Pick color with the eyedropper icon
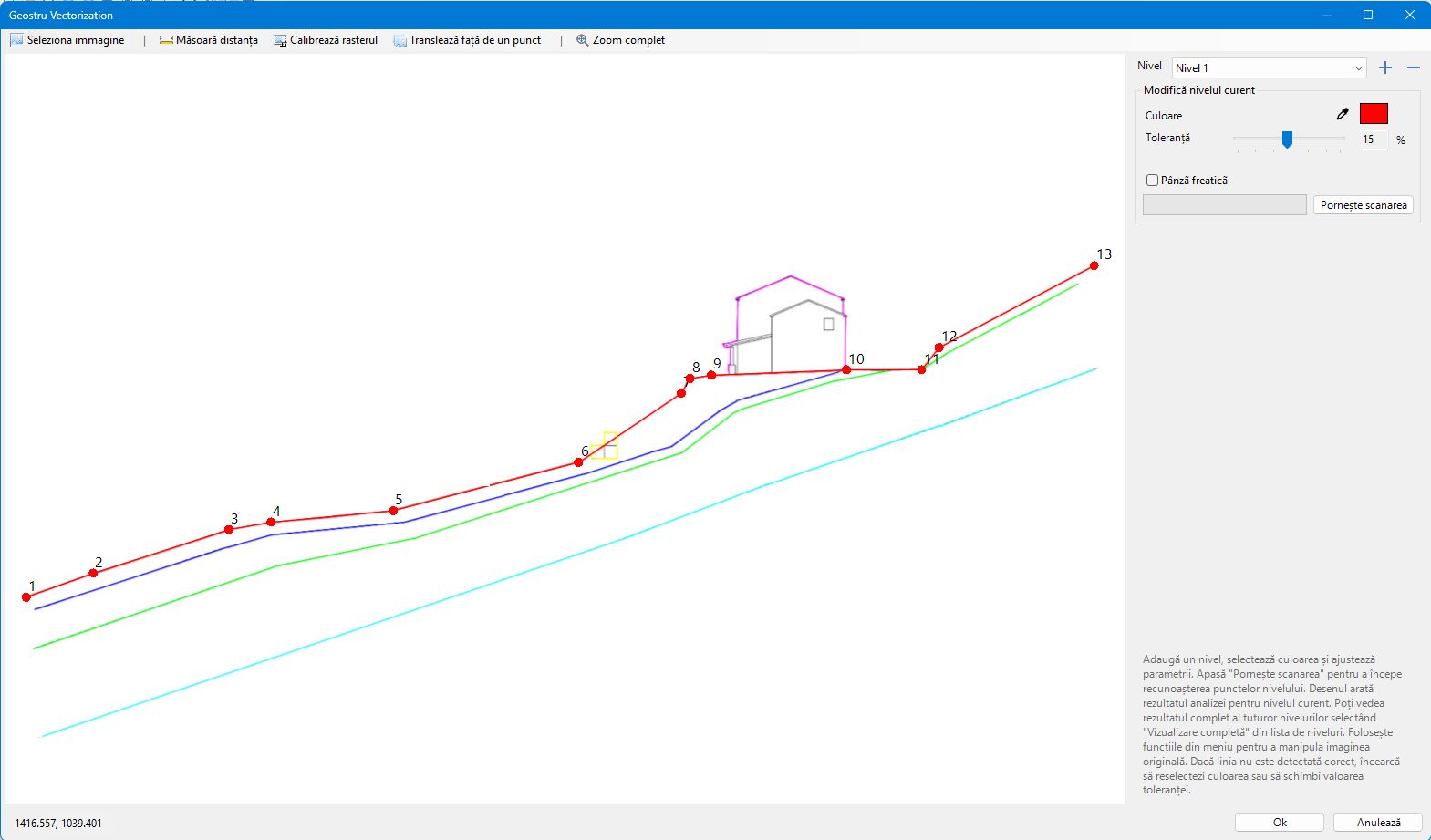Viewport: 1431px width, 840px height. click(1343, 114)
